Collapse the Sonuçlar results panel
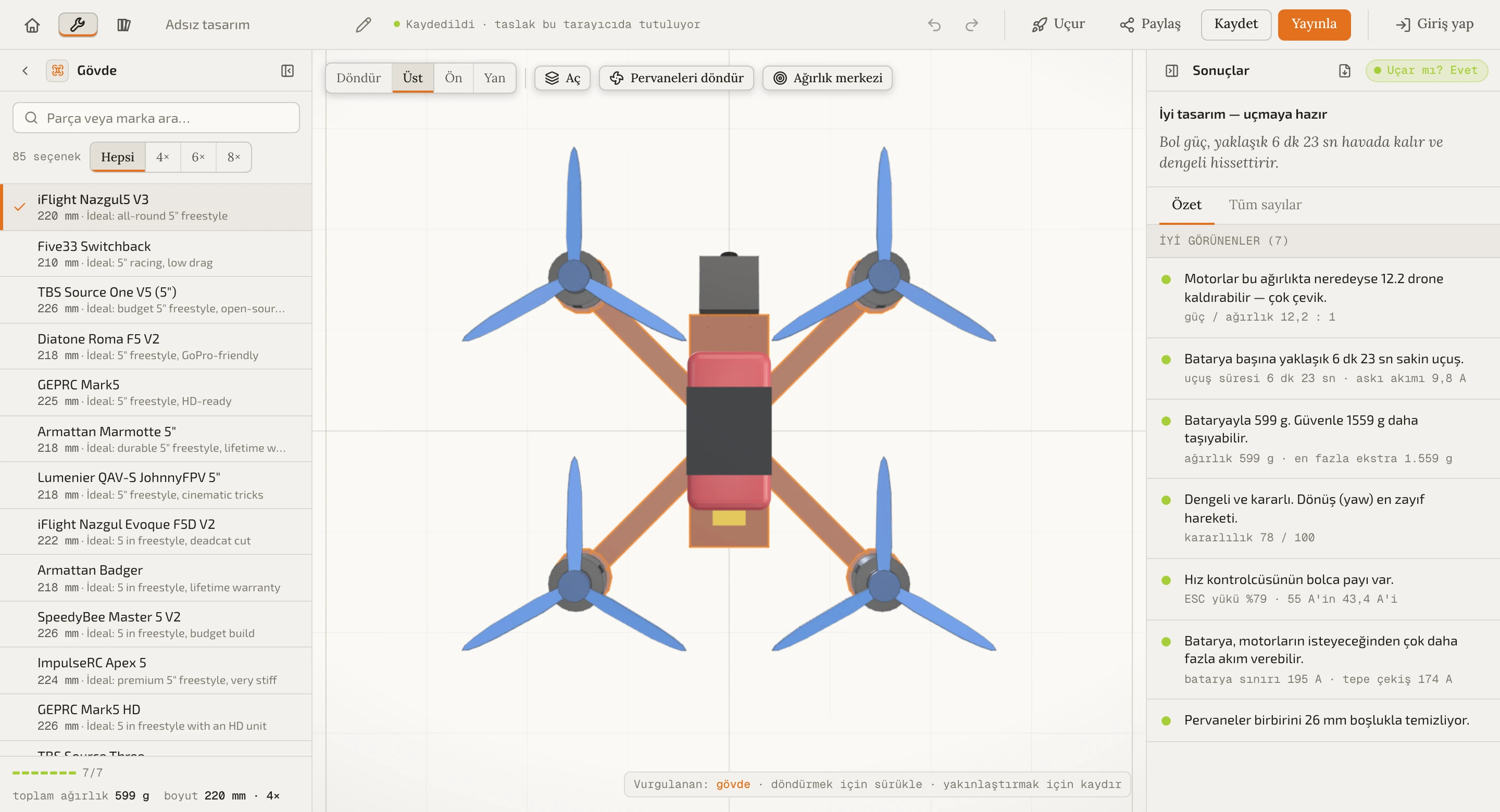 coord(1171,70)
